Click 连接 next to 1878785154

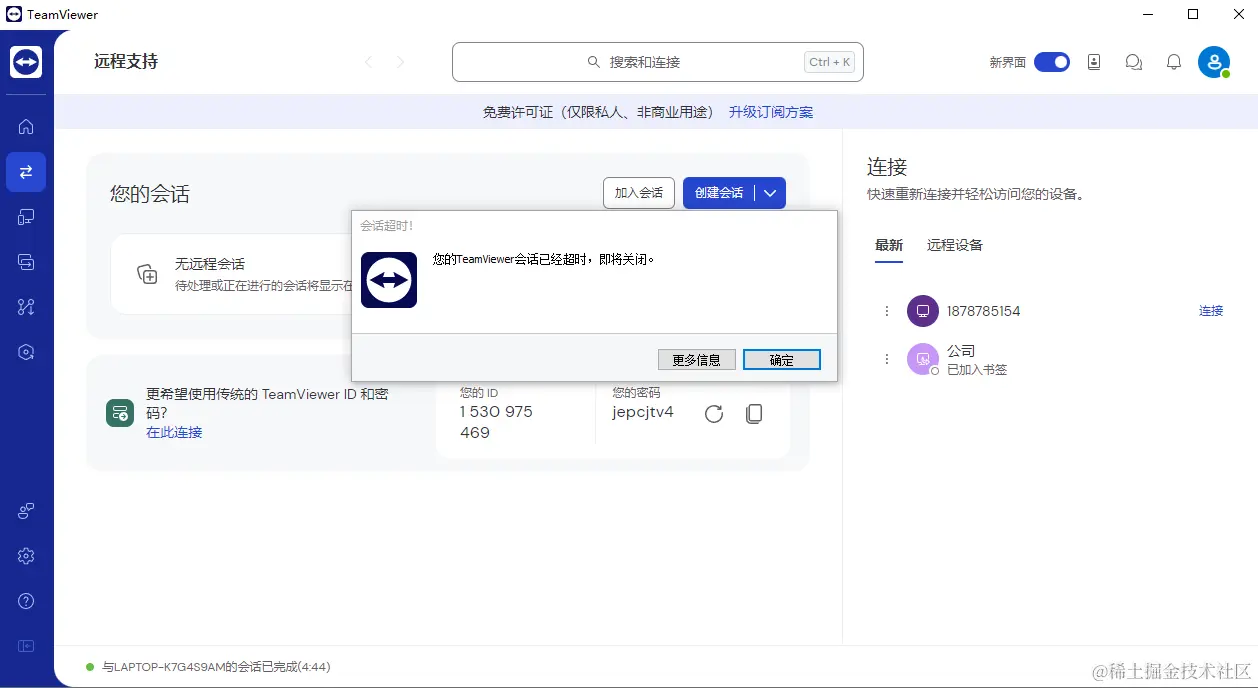coord(1211,311)
